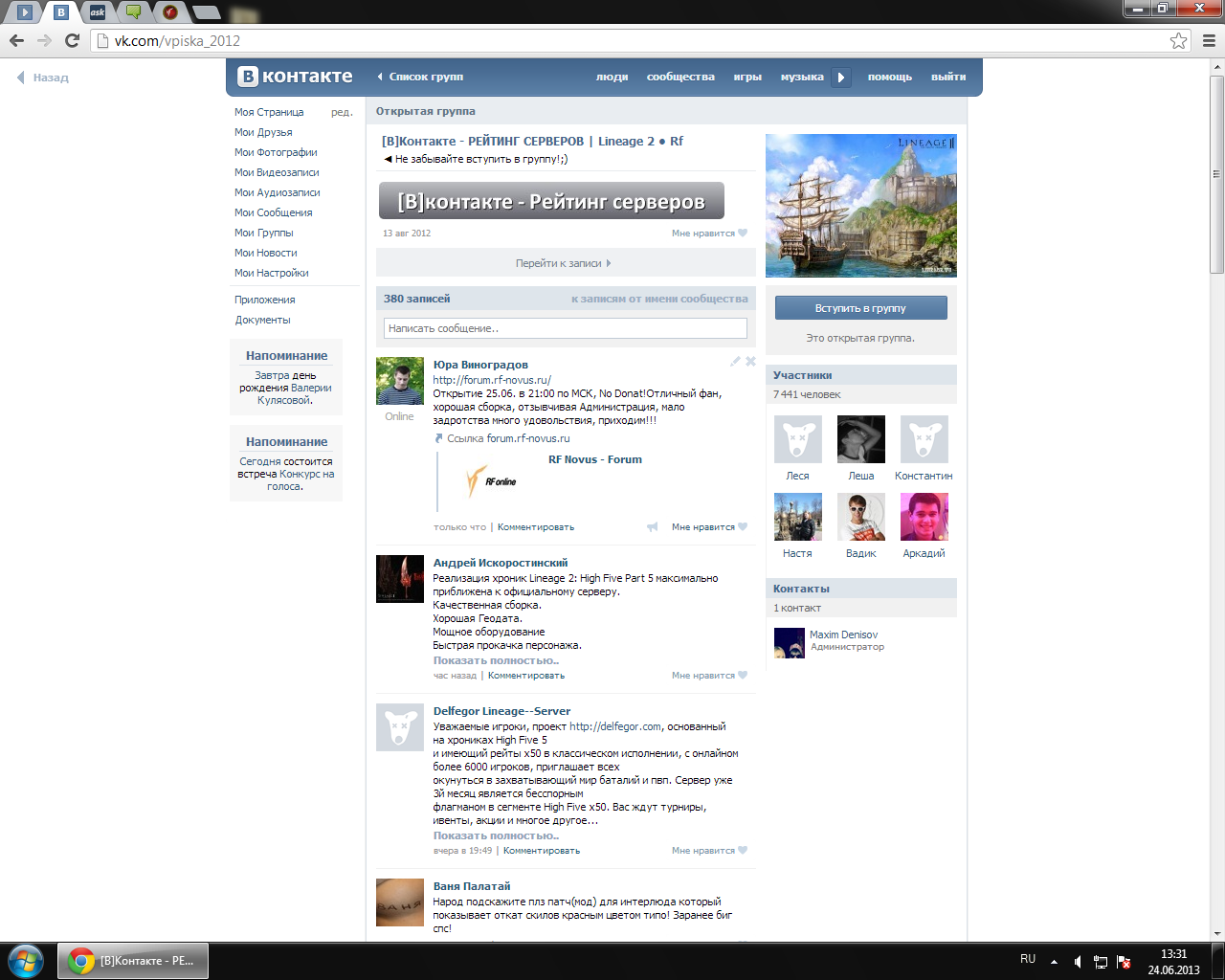Return to Список групп

pos(420,77)
